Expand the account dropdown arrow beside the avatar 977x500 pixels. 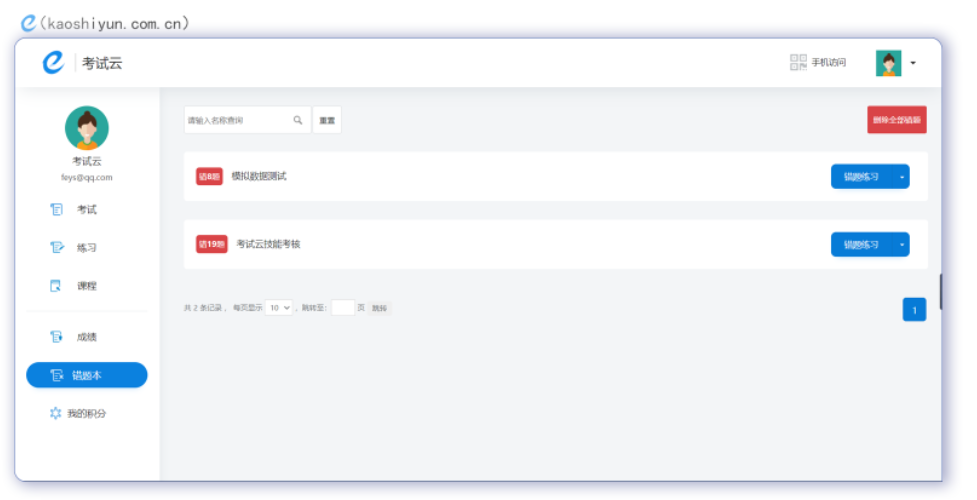pyautogui.click(x=913, y=64)
